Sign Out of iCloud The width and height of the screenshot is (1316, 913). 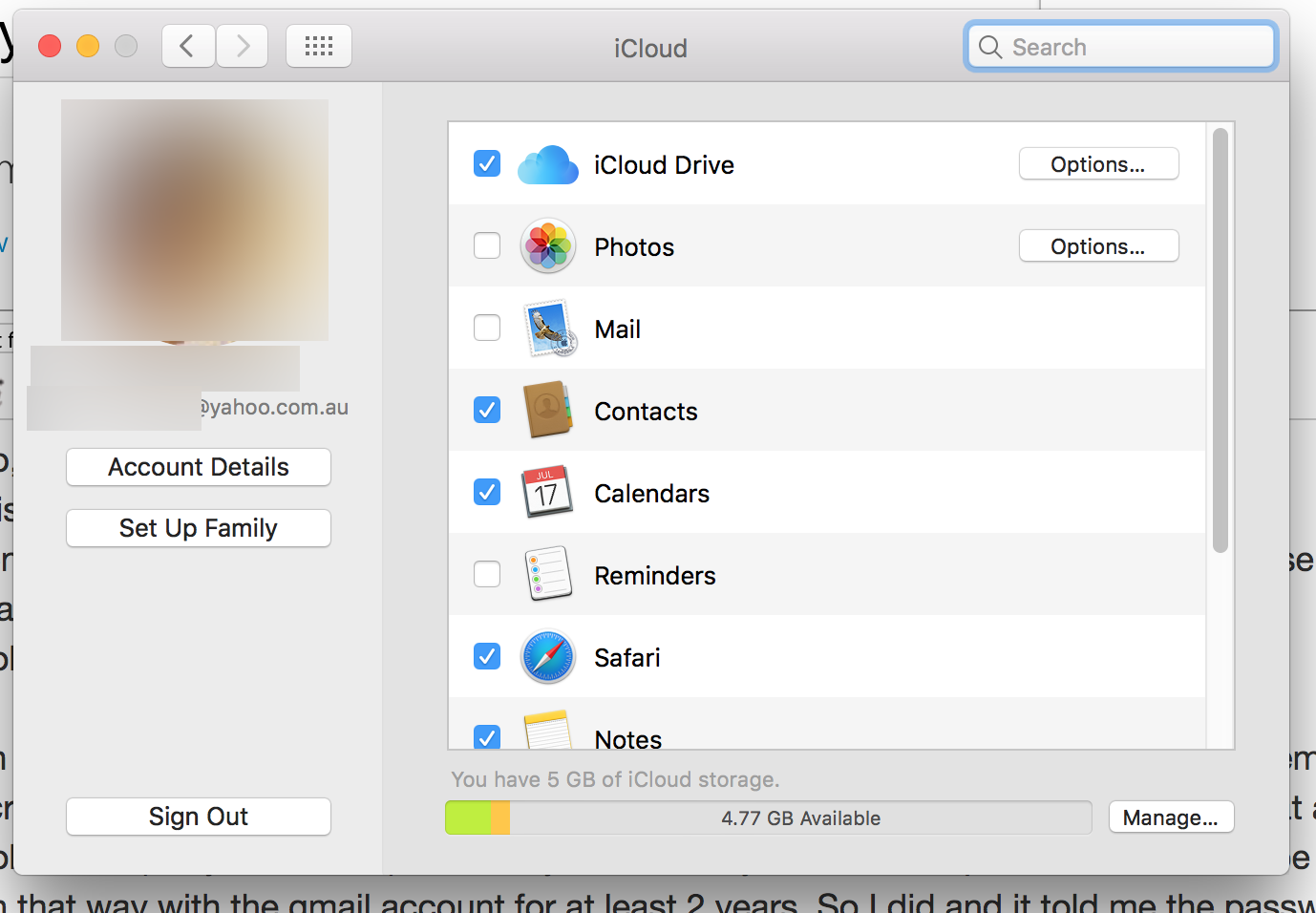coord(199,817)
